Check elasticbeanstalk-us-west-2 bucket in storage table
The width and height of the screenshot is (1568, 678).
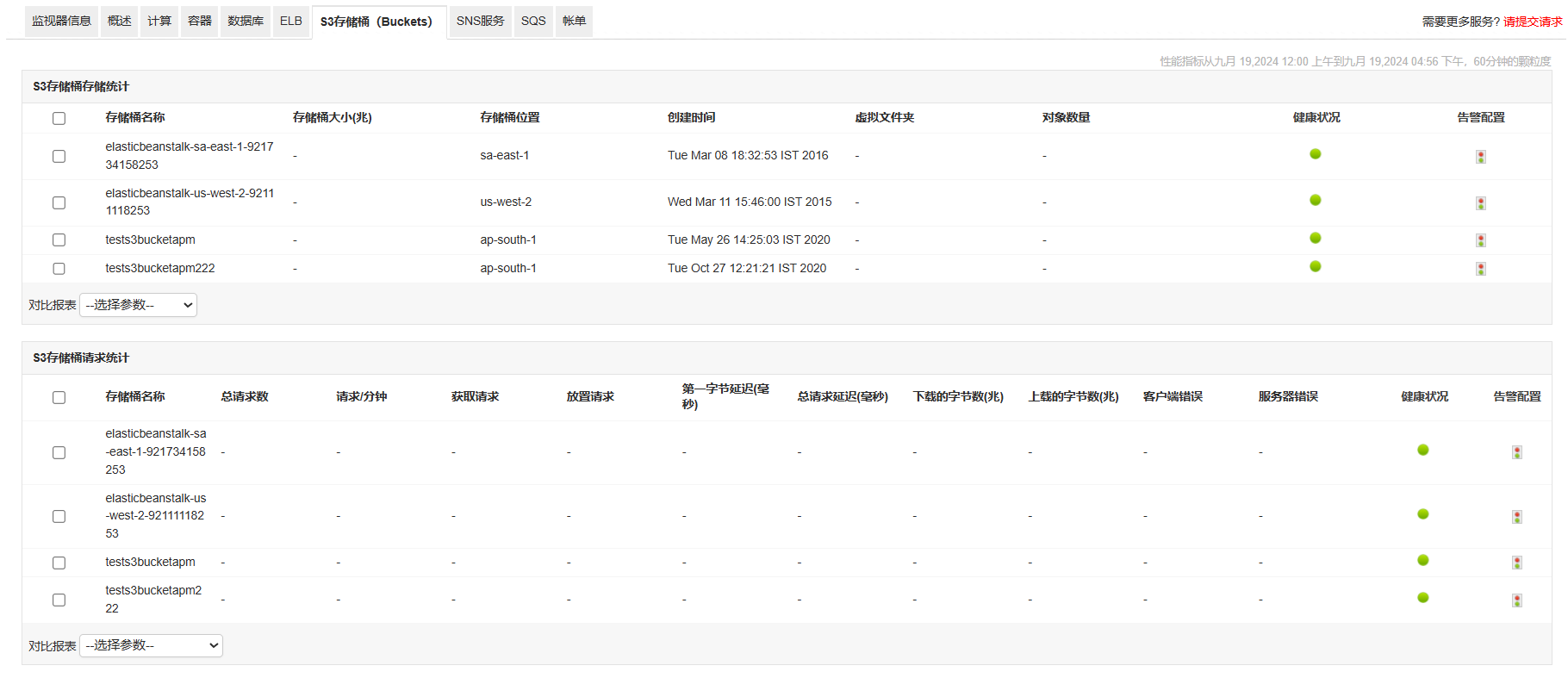(59, 202)
